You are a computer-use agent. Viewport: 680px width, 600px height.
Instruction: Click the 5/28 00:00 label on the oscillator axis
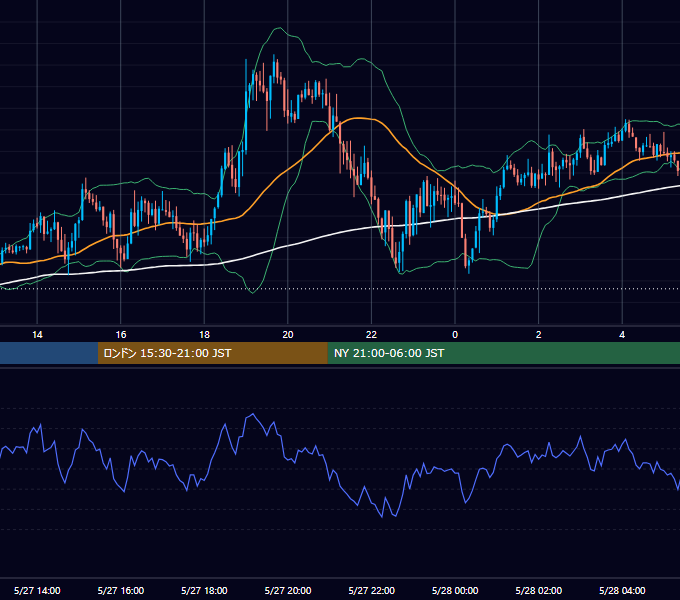coord(455,590)
